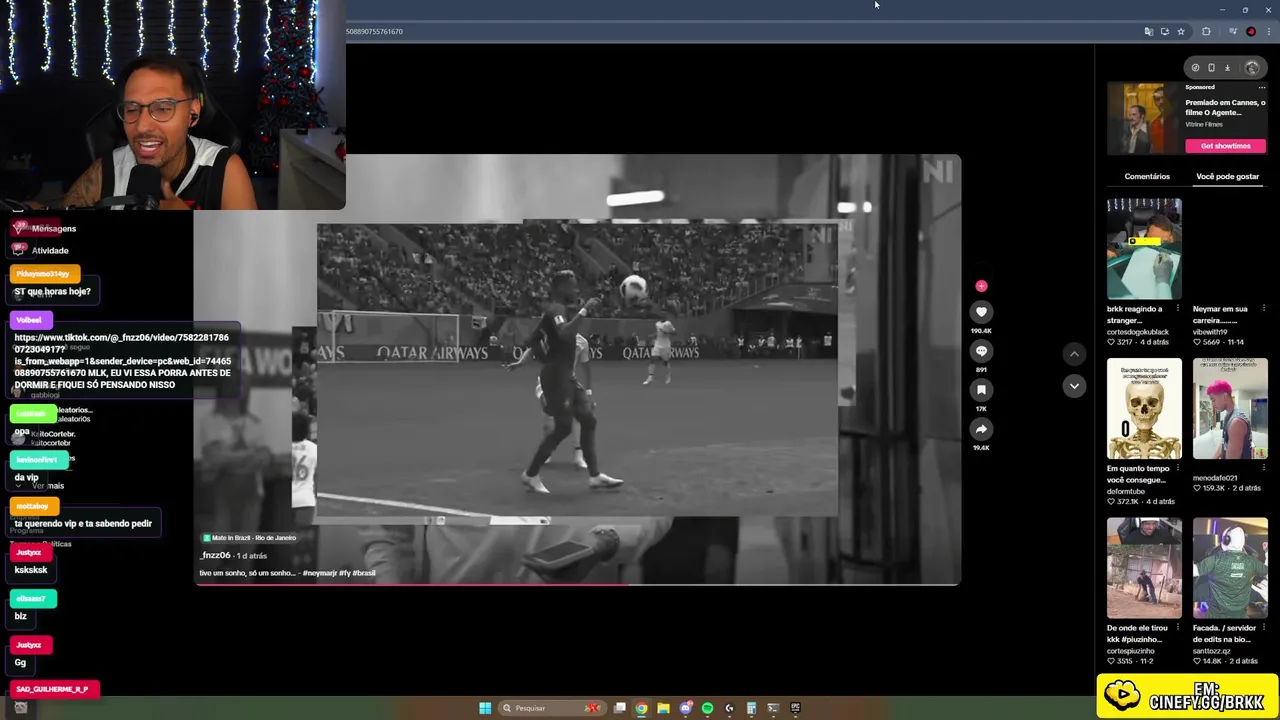Click the download app icon in TikTok pill
The width and height of the screenshot is (1280, 720).
[x=1227, y=68]
